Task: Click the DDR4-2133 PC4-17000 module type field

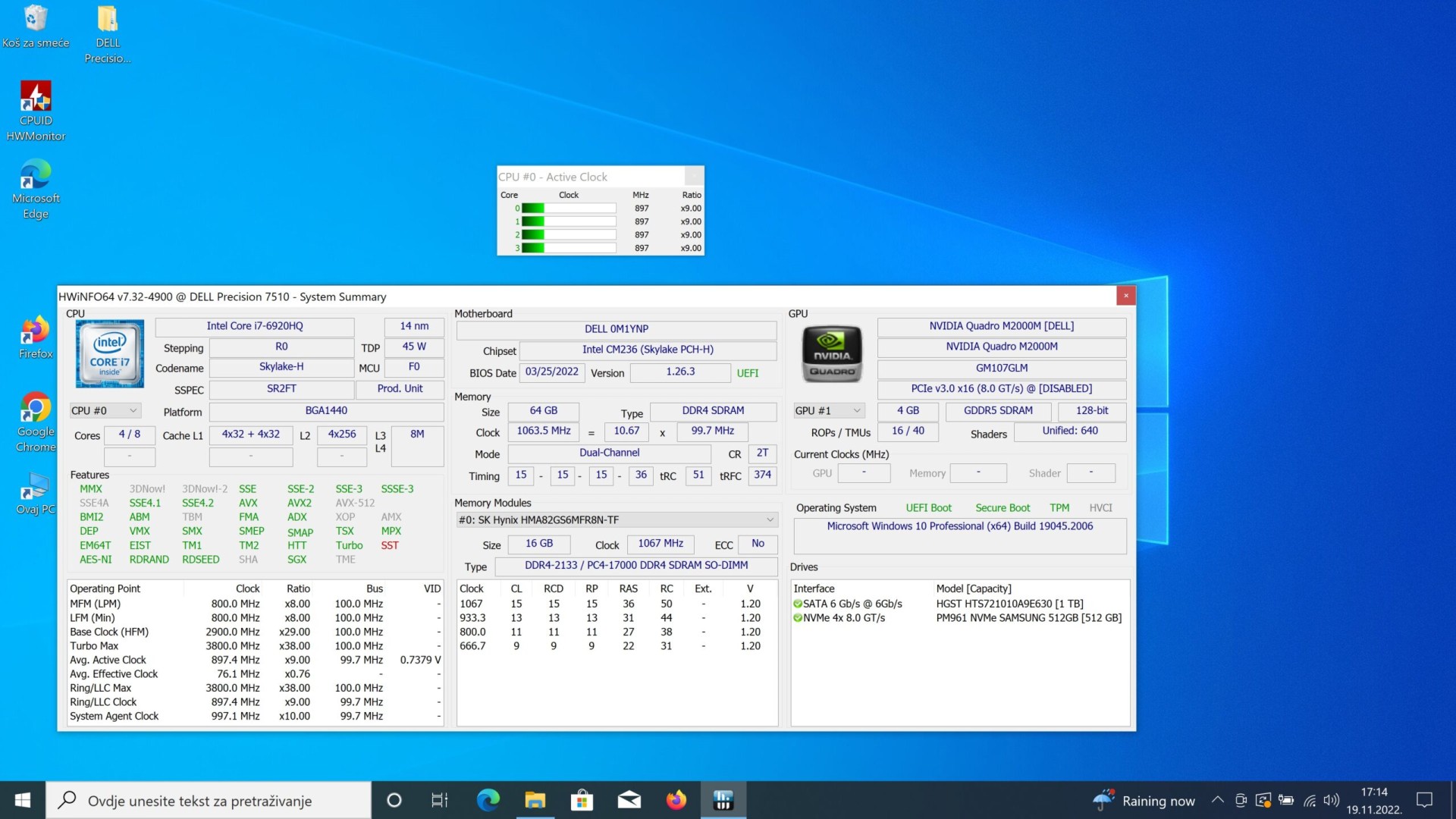Action: tap(636, 565)
